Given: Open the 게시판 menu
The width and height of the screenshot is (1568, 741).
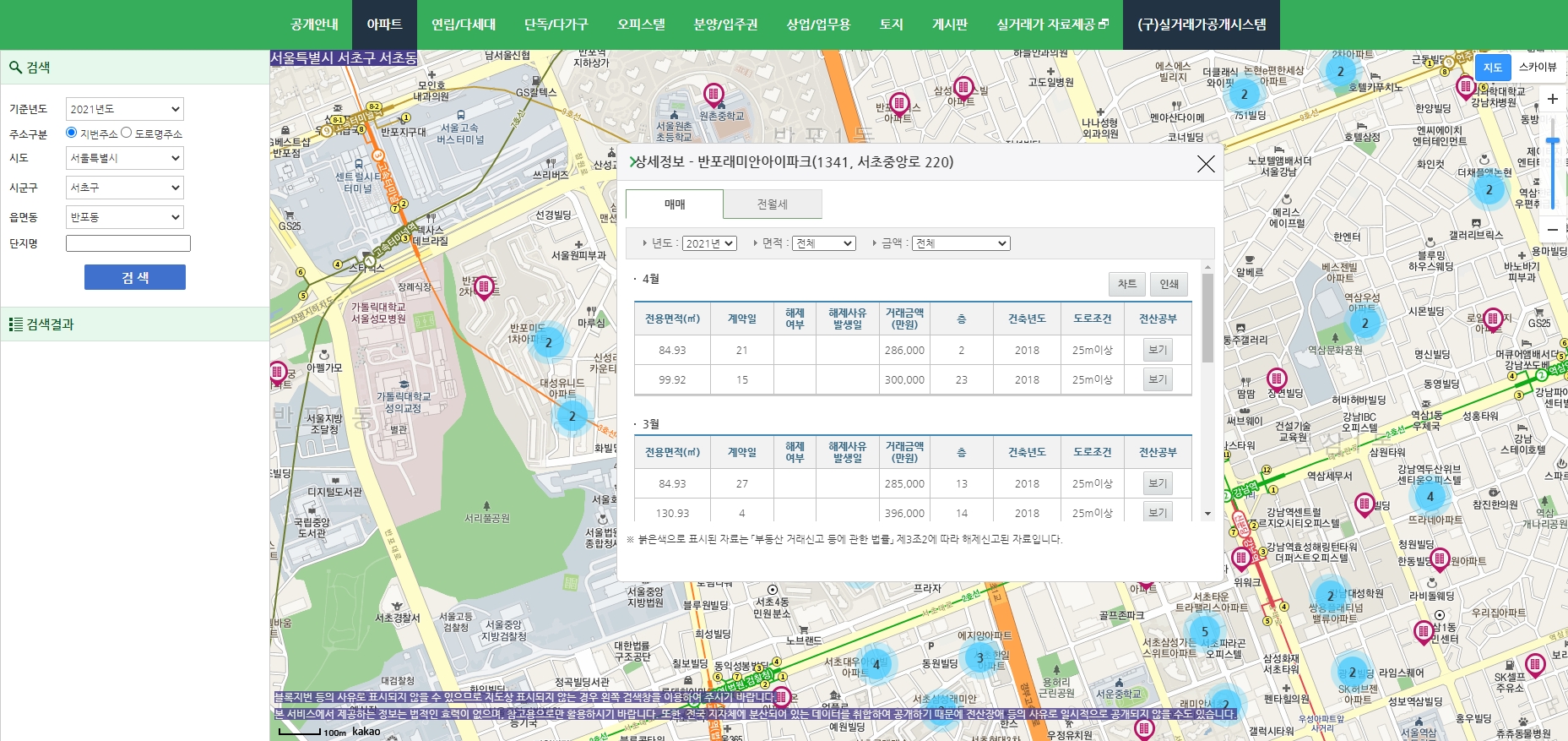Looking at the screenshot, I should 950,25.
